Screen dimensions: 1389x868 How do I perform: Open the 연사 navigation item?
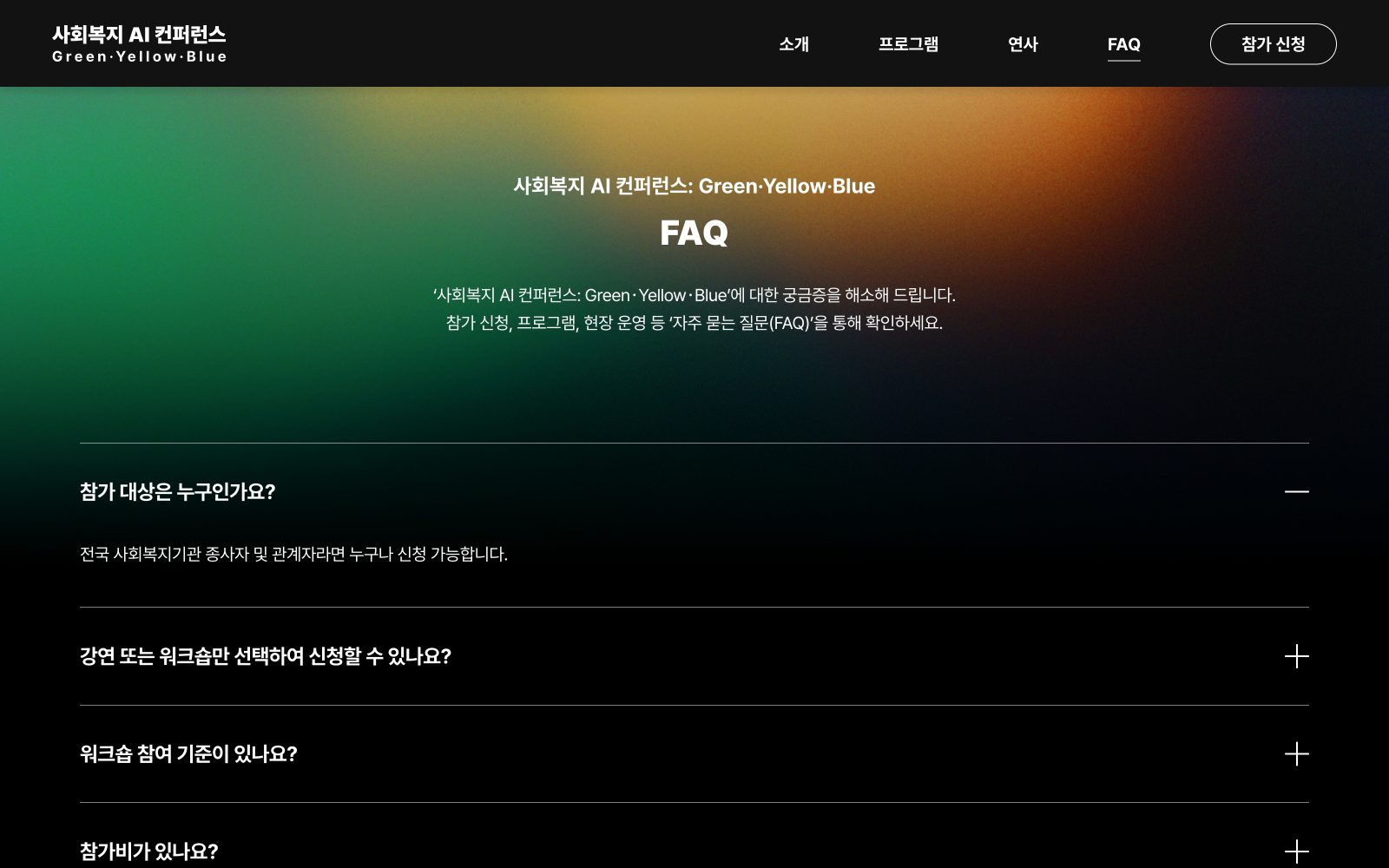point(1023,44)
